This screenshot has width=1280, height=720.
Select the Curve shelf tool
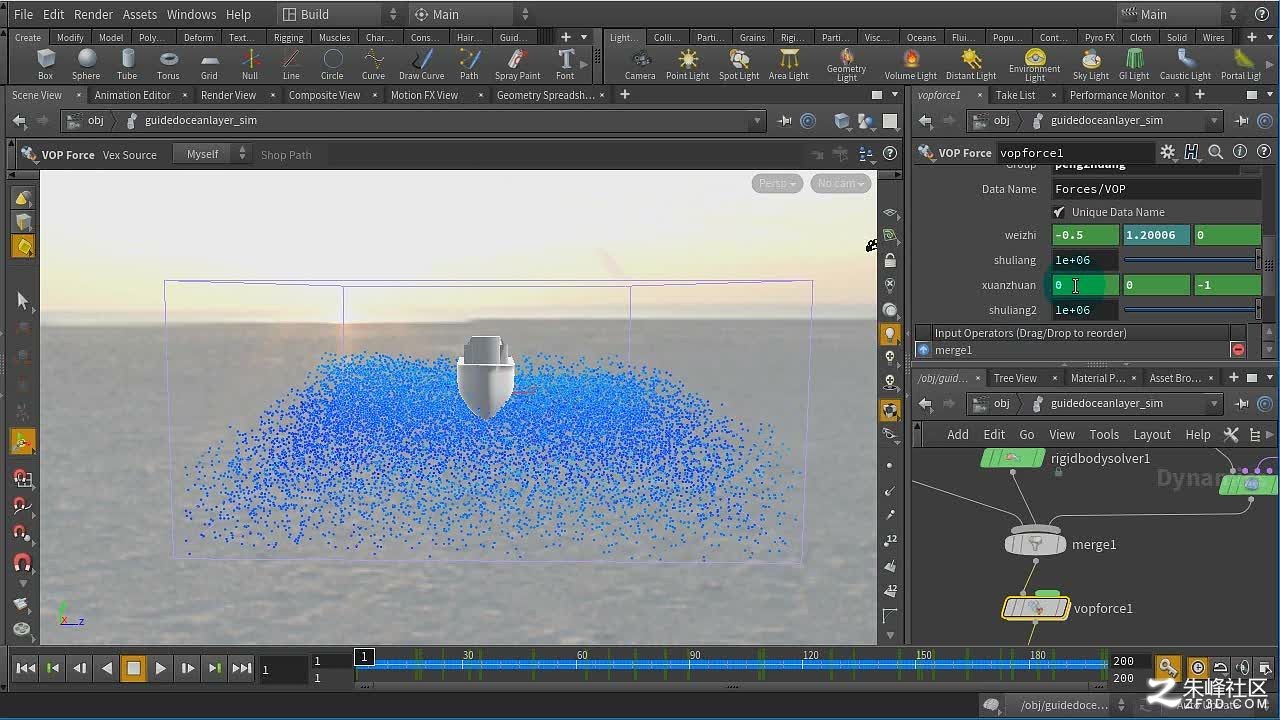pos(373,65)
